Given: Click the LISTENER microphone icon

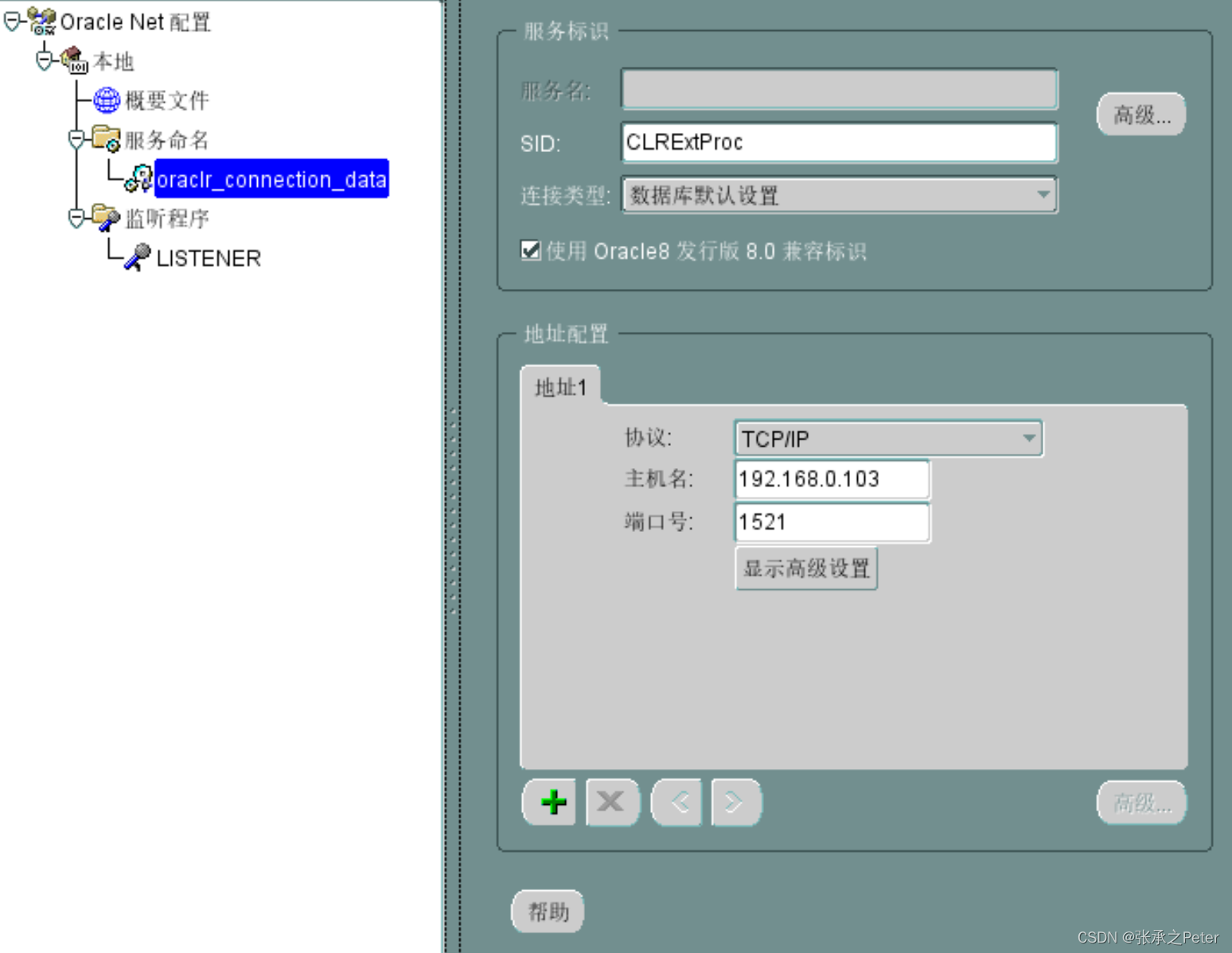Looking at the screenshot, I should coord(137,257).
